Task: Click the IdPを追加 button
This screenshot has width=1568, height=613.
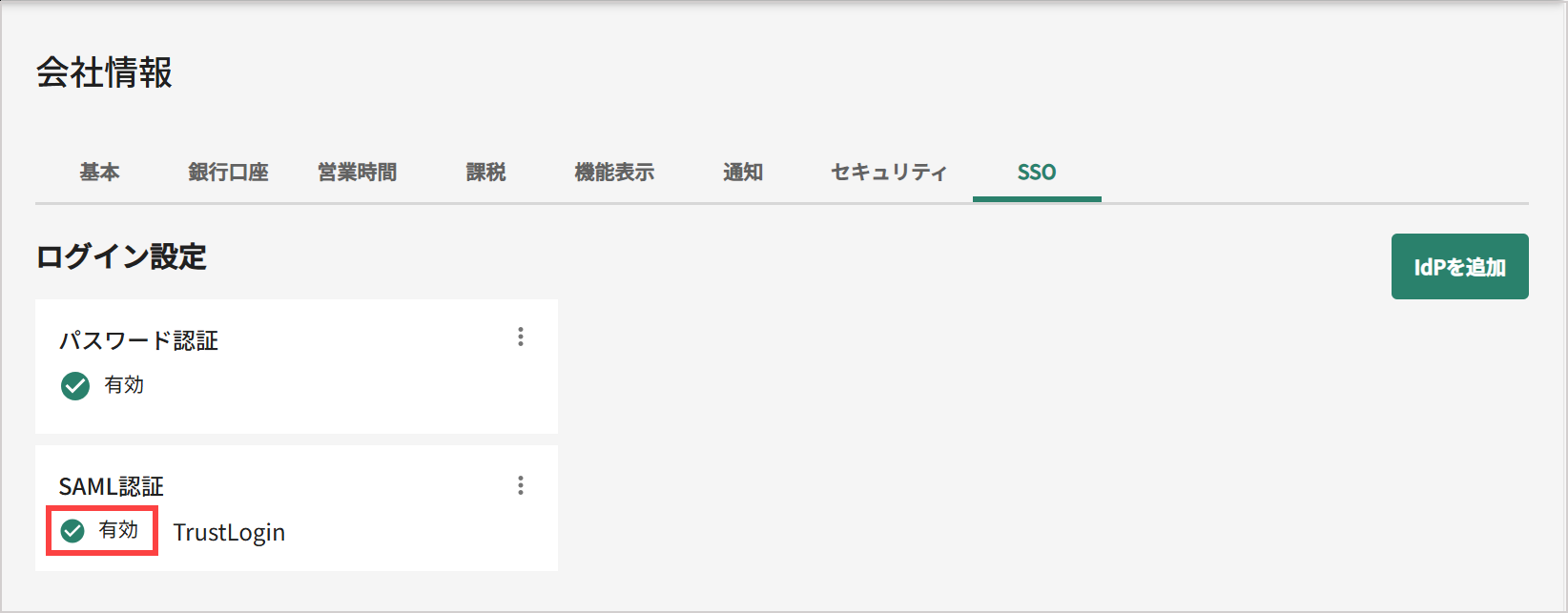Action: click(x=1459, y=267)
